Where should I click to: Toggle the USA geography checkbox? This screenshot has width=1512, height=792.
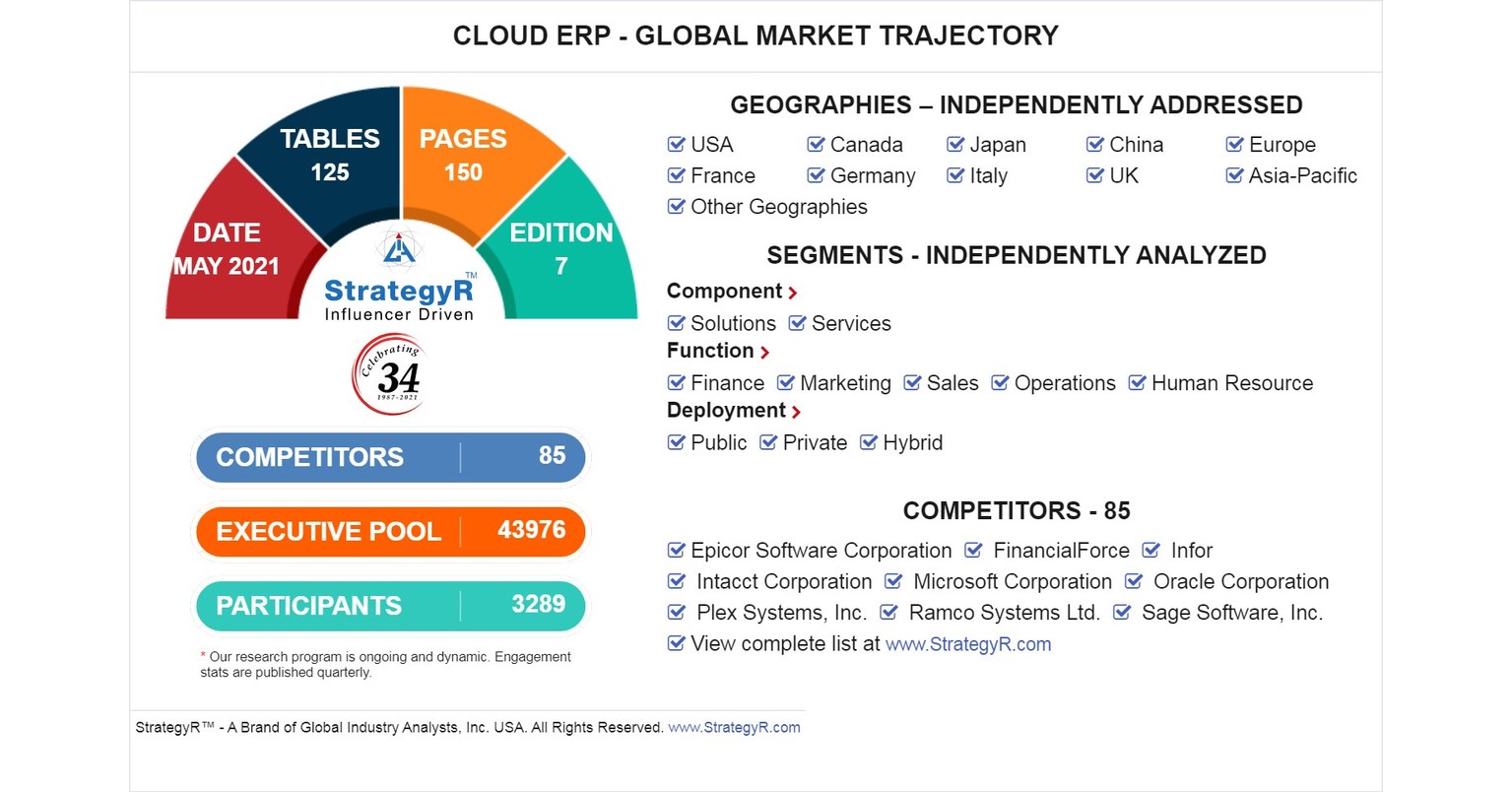[x=677, y=144]
